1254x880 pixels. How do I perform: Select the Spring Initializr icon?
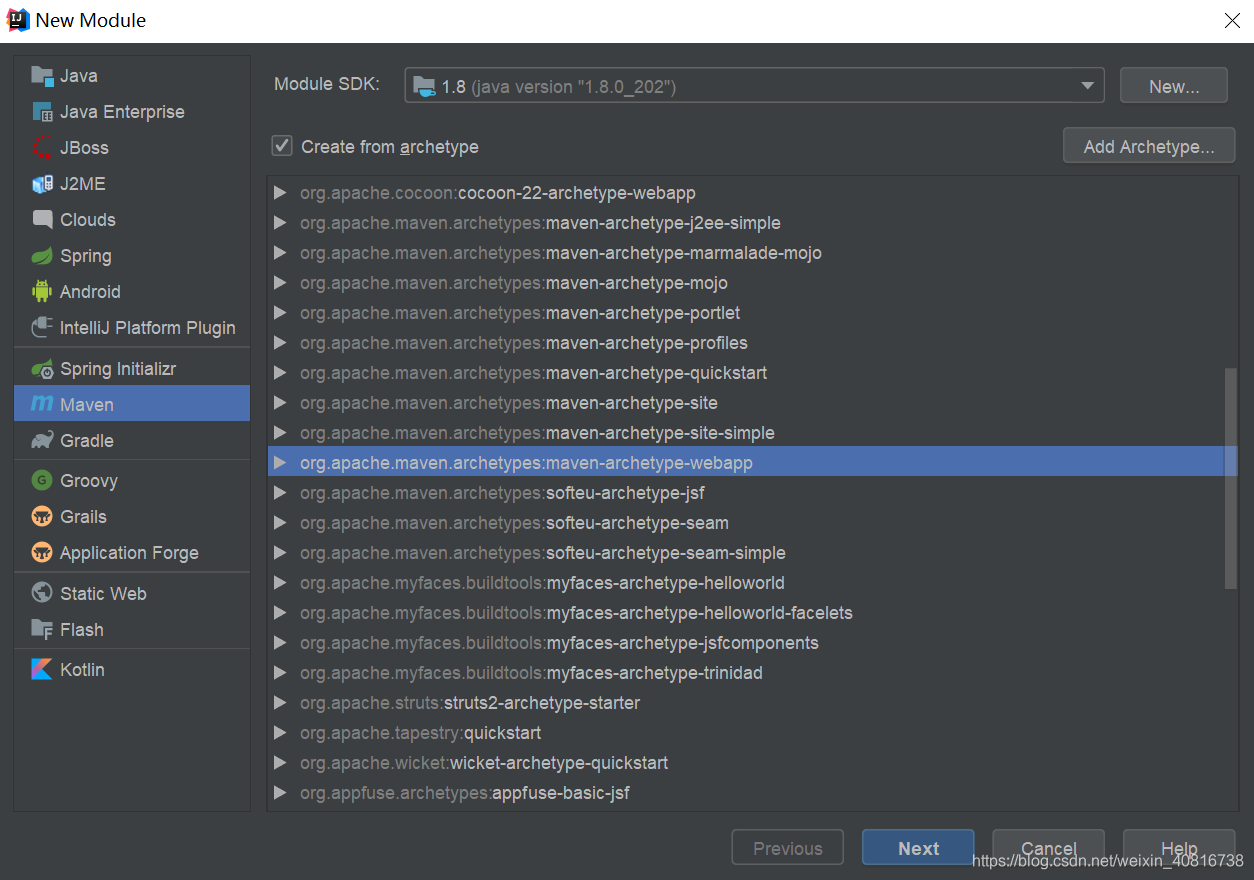pos(42,369)
